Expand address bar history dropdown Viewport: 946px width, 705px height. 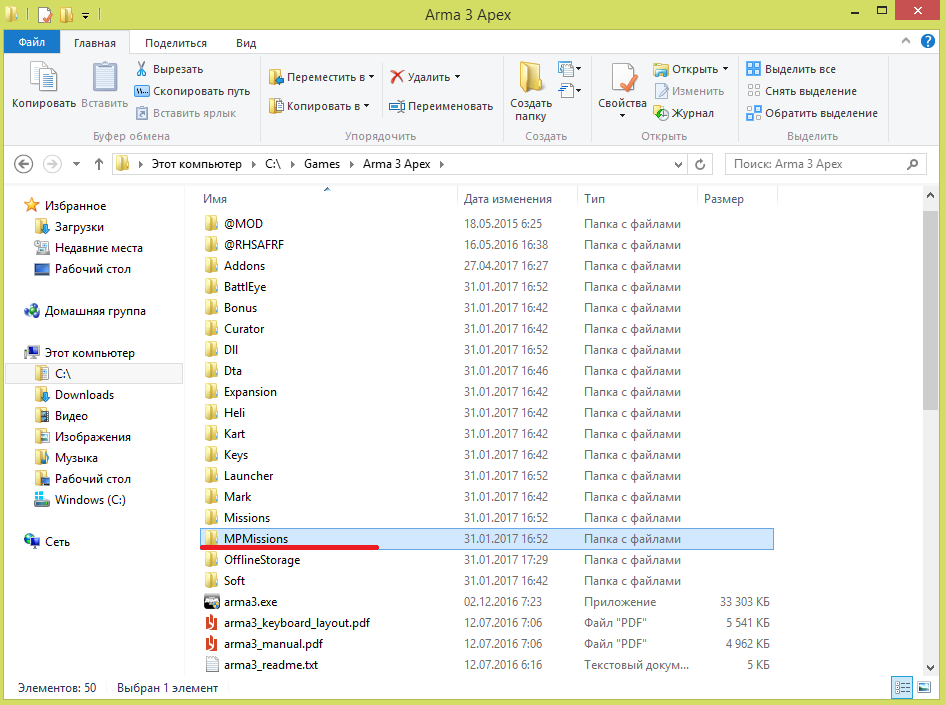(x=678, y=164)
